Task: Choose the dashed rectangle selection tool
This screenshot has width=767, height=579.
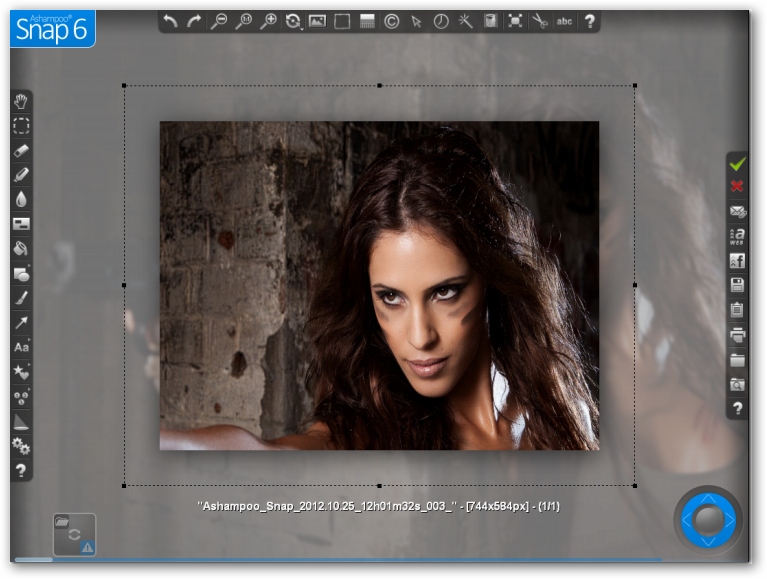Action: [21, 126]
